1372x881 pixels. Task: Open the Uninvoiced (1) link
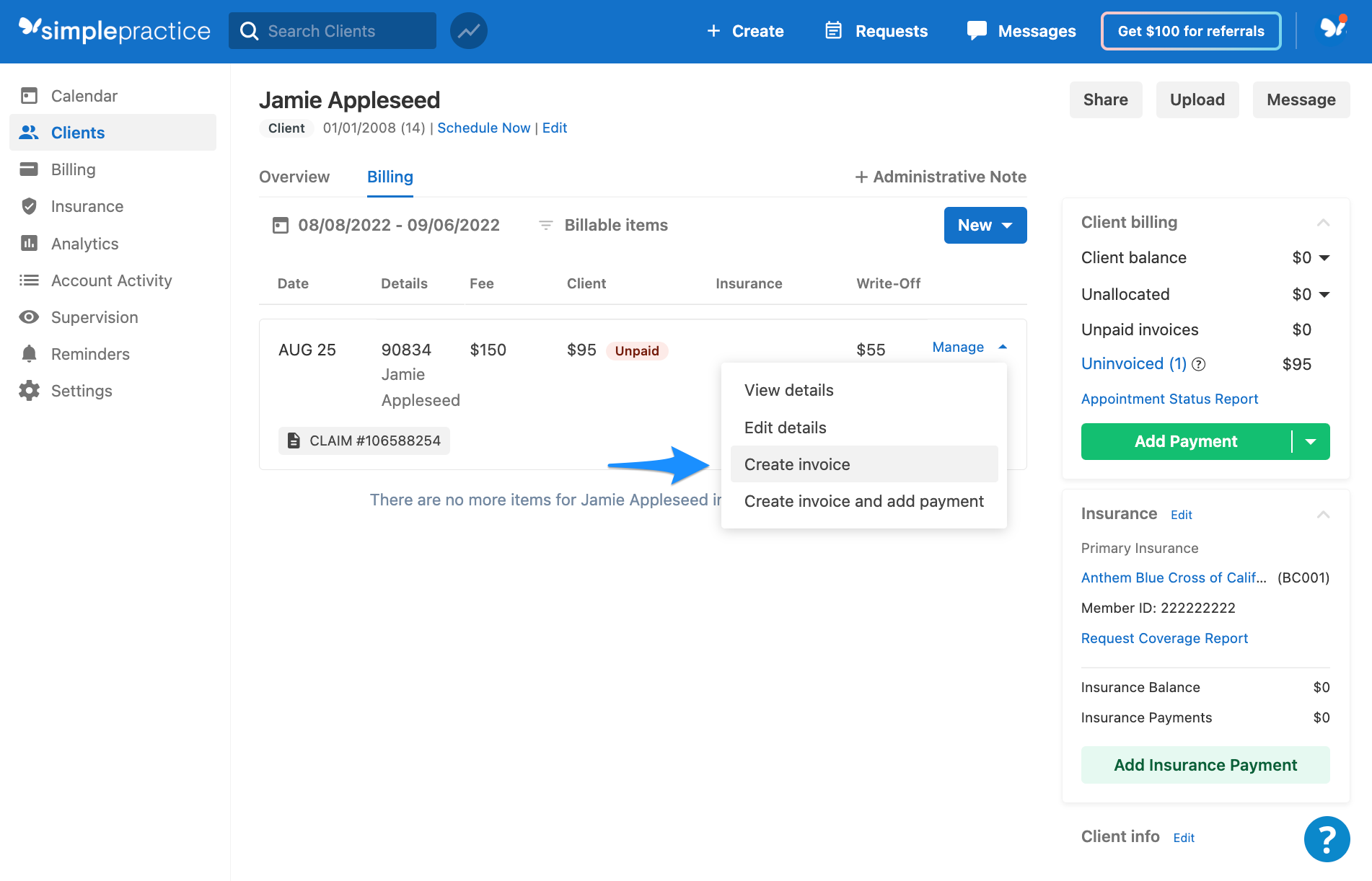click(1133, 364)
